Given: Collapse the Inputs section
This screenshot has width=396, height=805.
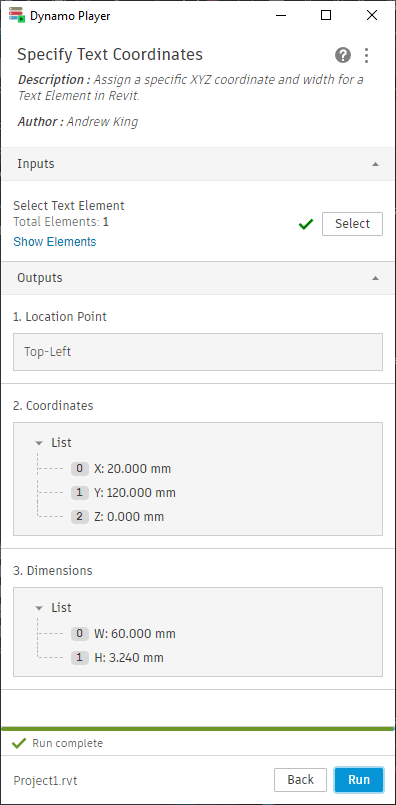Looking at the screenshot, I should click(x=375, y=164).
